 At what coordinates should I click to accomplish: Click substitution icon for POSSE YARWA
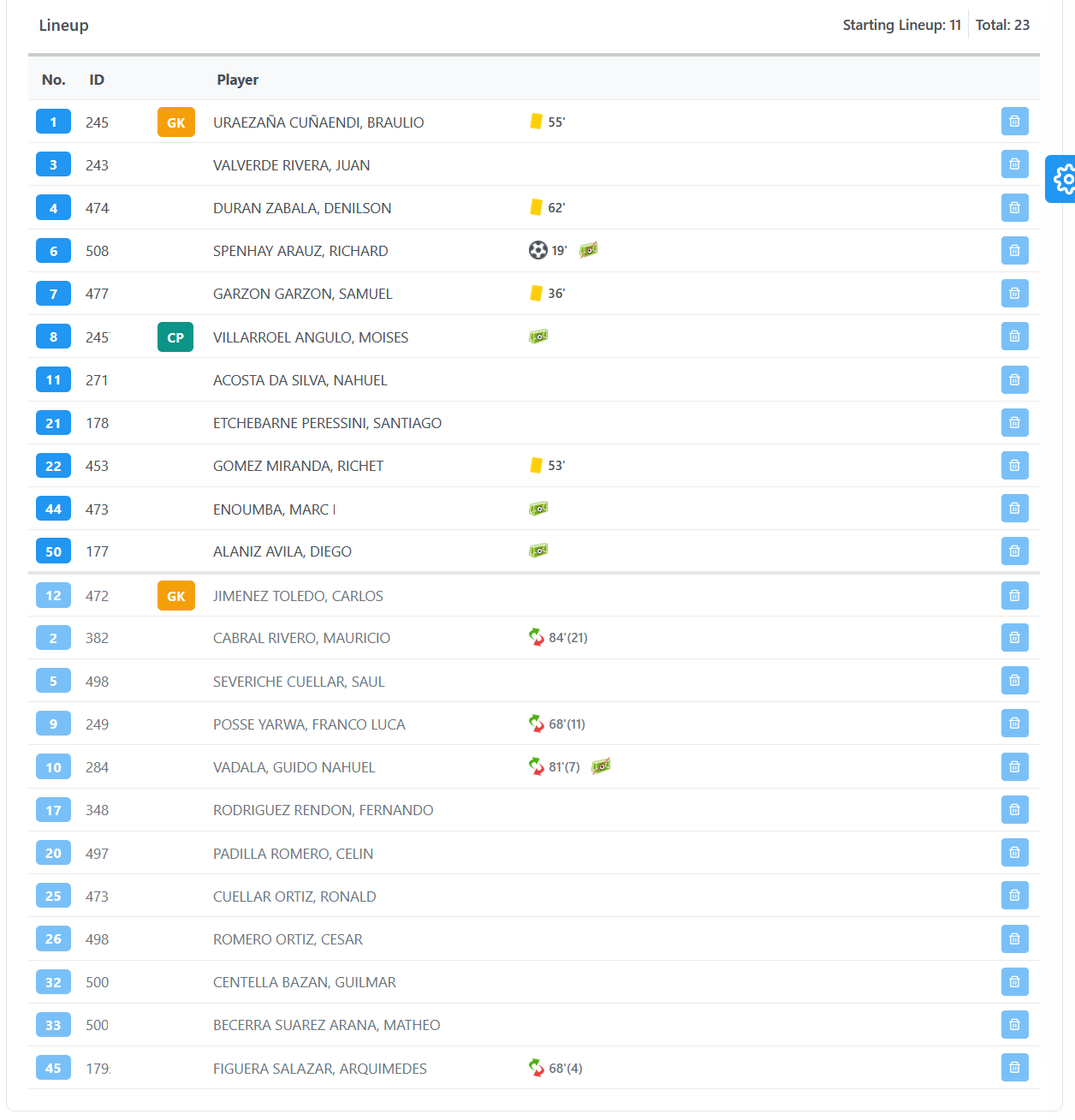[x=537, y=724]
